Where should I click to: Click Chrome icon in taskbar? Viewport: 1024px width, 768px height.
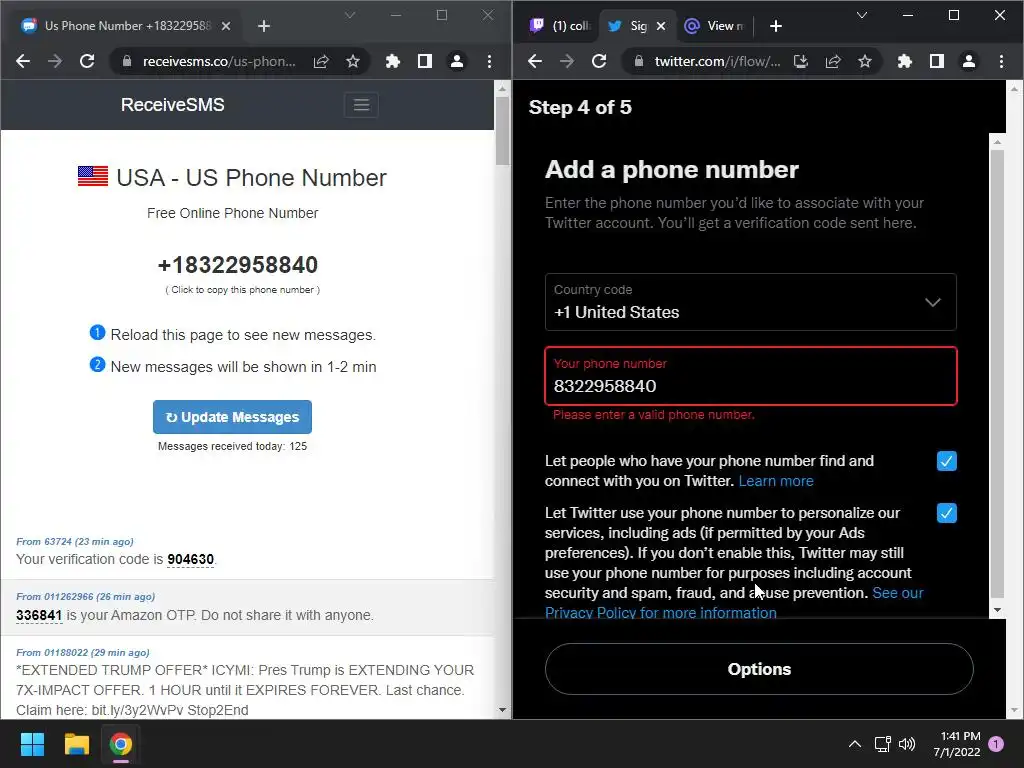[x=121, y=744]
